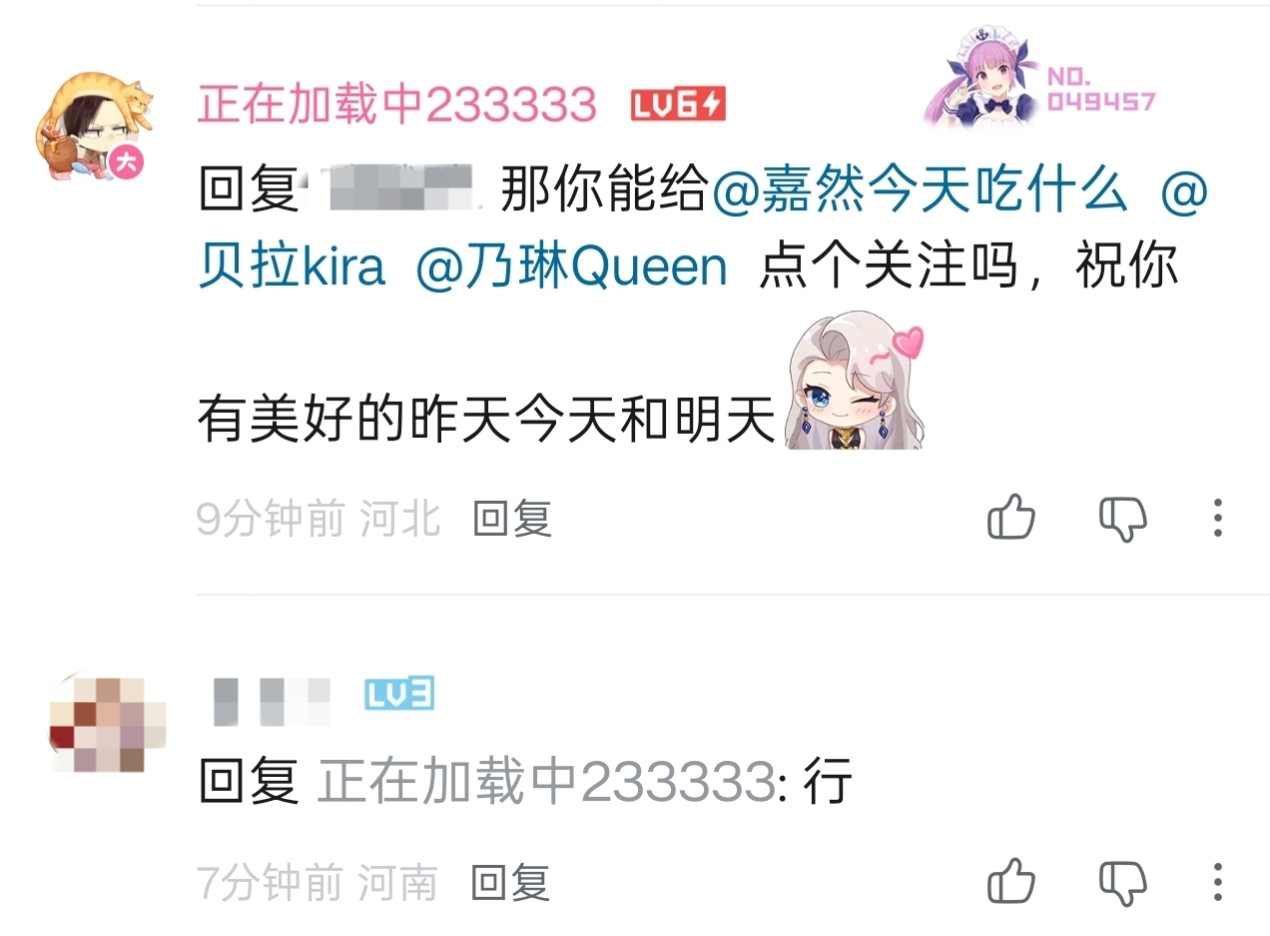Tap the LV3 level badge
Viewport: 1270px width, 936px height.
point(399,694)
